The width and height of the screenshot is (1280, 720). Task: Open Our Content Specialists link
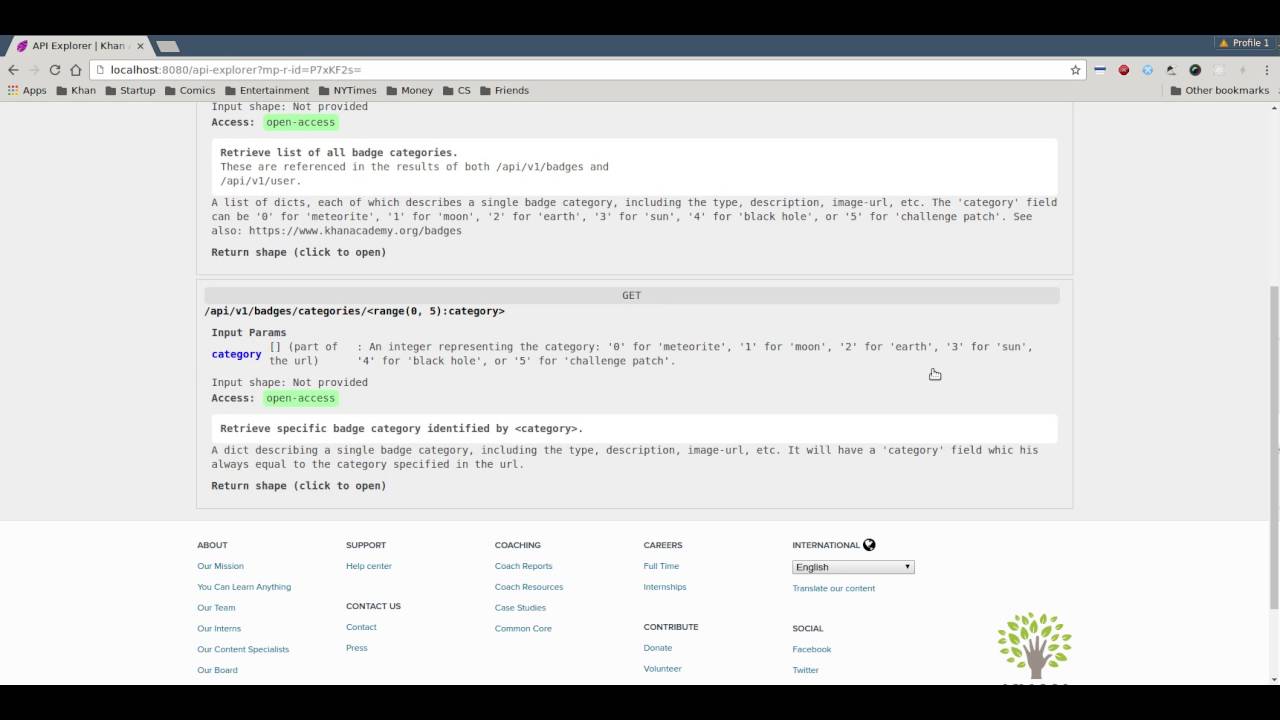point(243,650)
